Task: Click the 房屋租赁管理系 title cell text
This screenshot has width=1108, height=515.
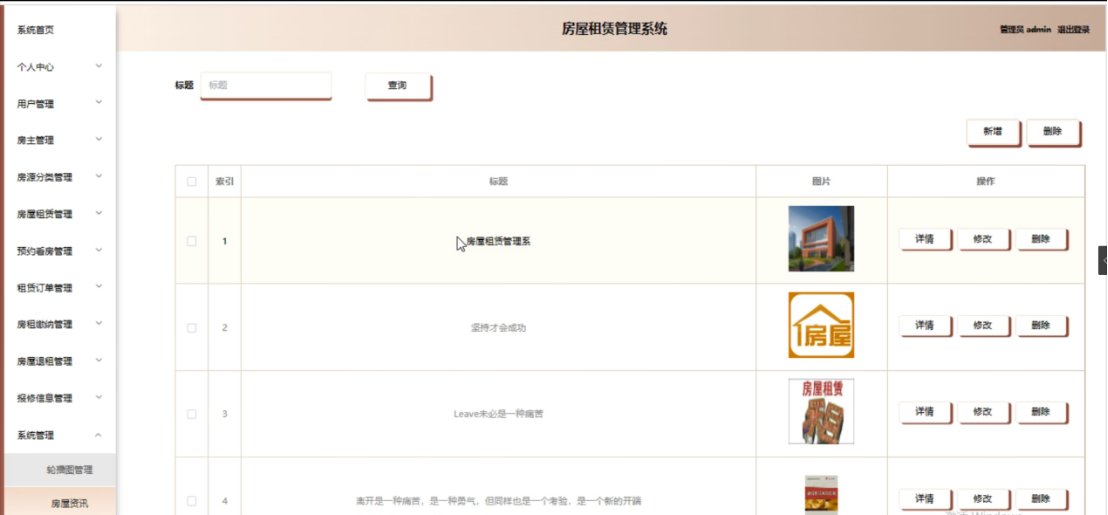Action: coord(498,242)
